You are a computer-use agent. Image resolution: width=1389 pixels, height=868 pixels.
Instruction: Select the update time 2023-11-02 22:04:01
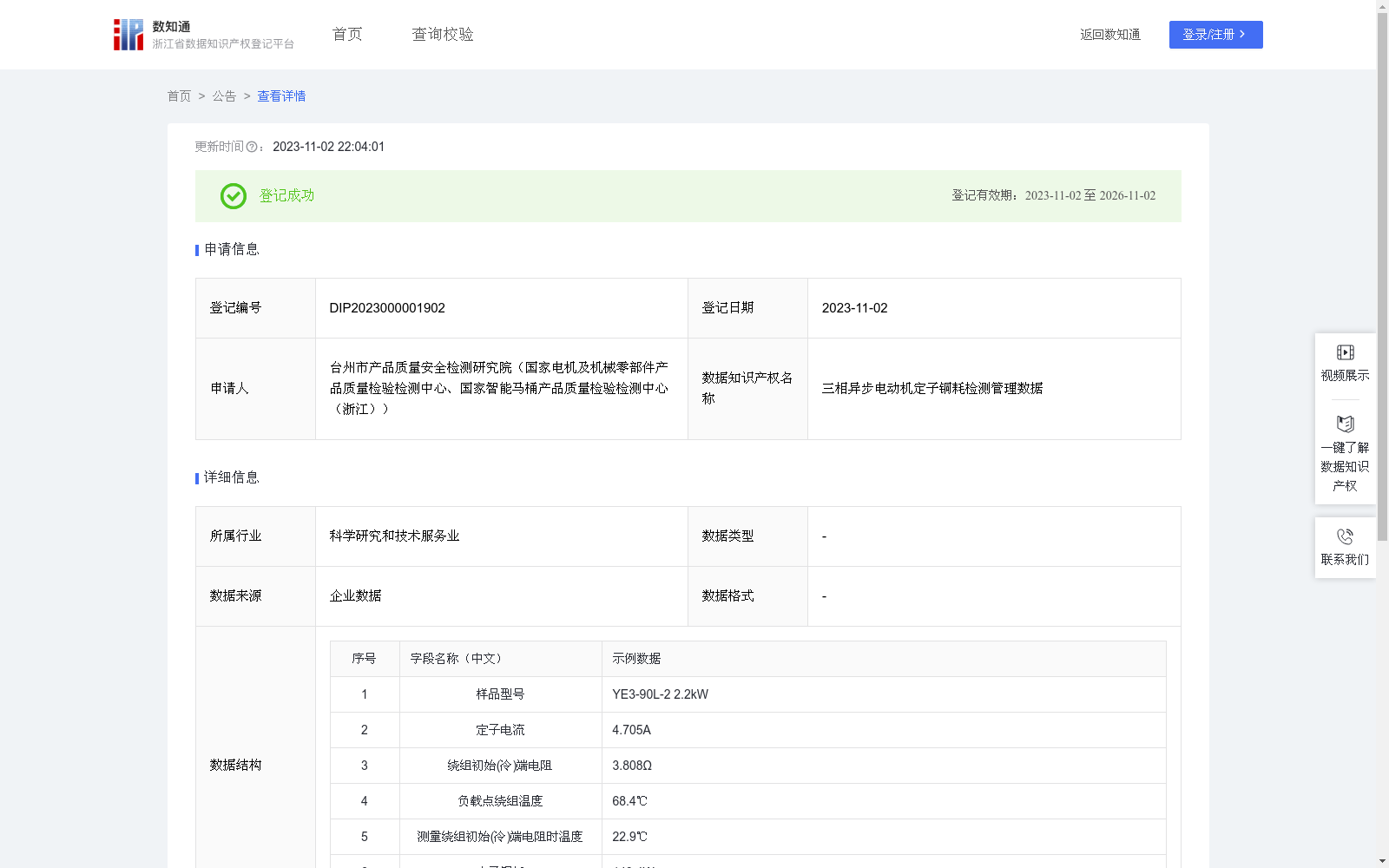coord(328,147)
